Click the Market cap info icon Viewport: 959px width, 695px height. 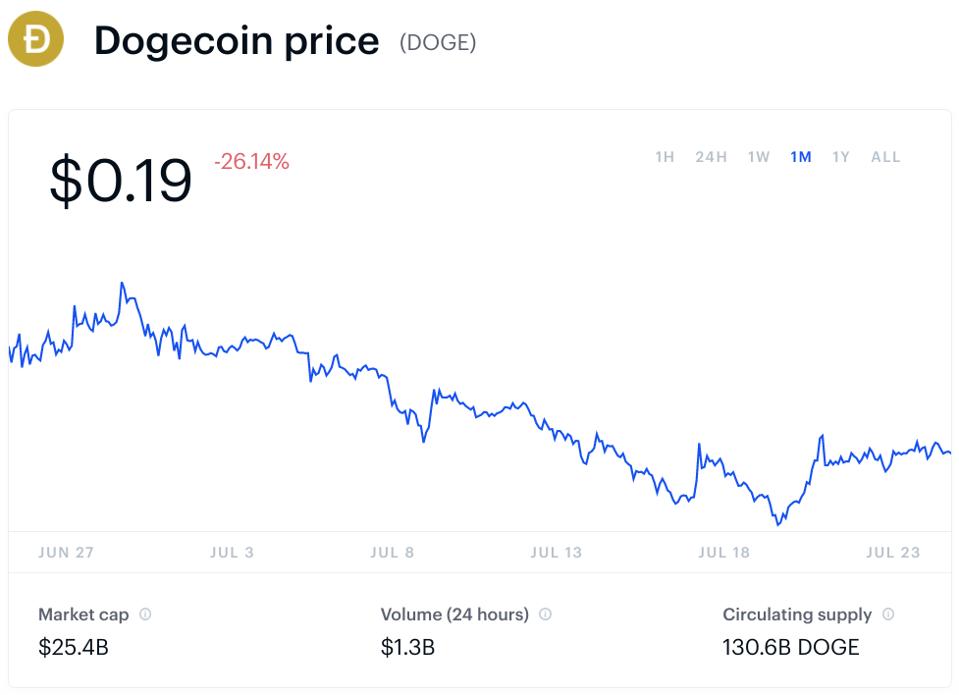tap(145, 614)
